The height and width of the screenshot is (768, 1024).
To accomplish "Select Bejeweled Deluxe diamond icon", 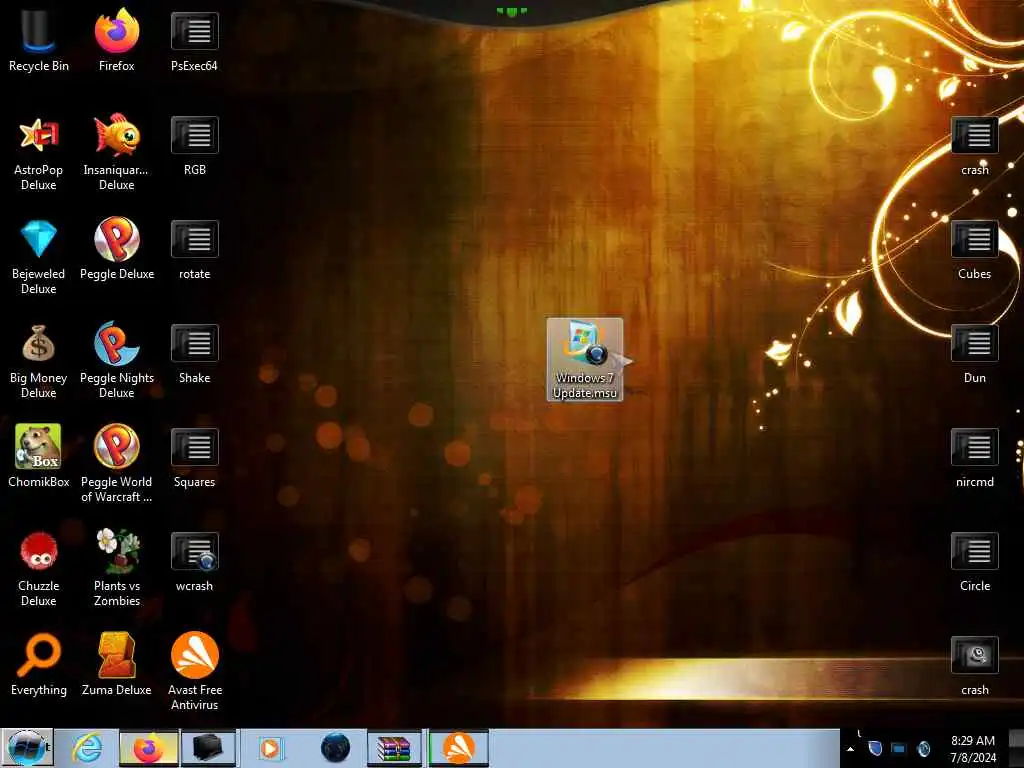I will (39, 256).
